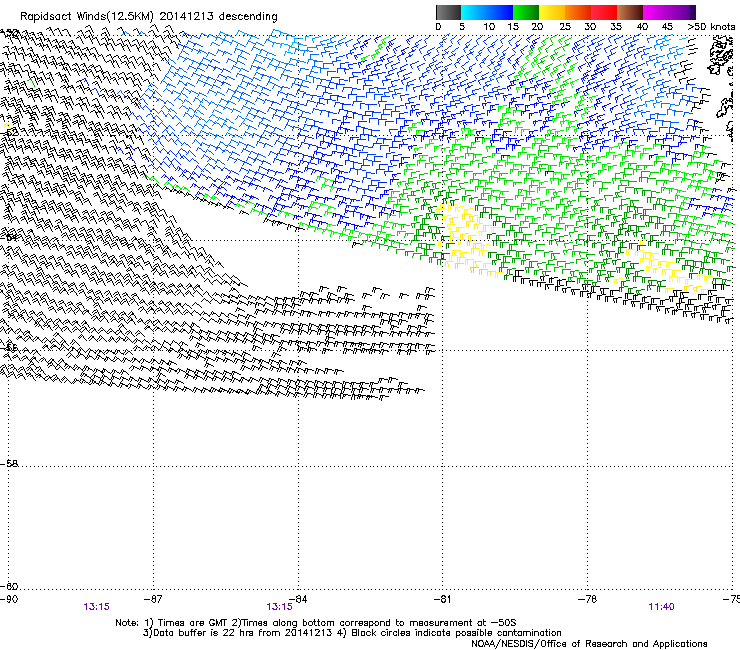Click the green 15-20 knots legend swatch

coord(526,12)
